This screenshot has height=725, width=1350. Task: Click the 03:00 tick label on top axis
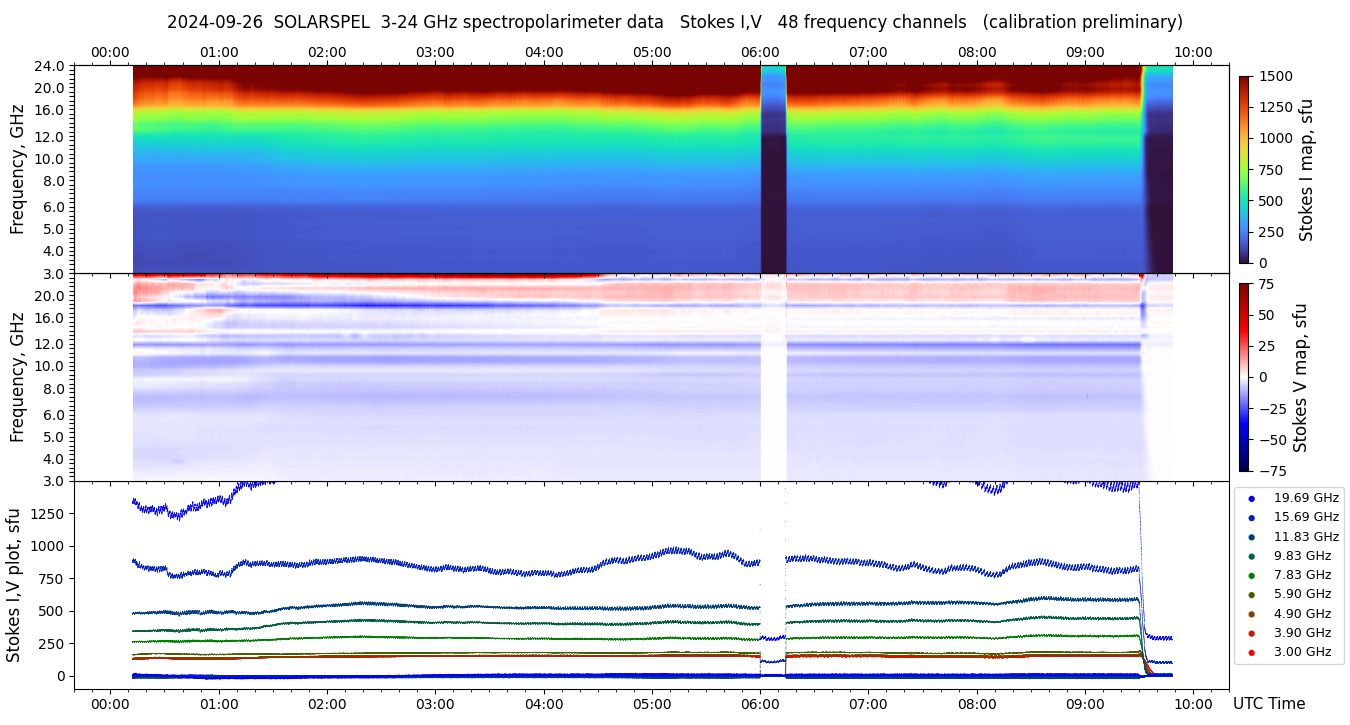435,52
